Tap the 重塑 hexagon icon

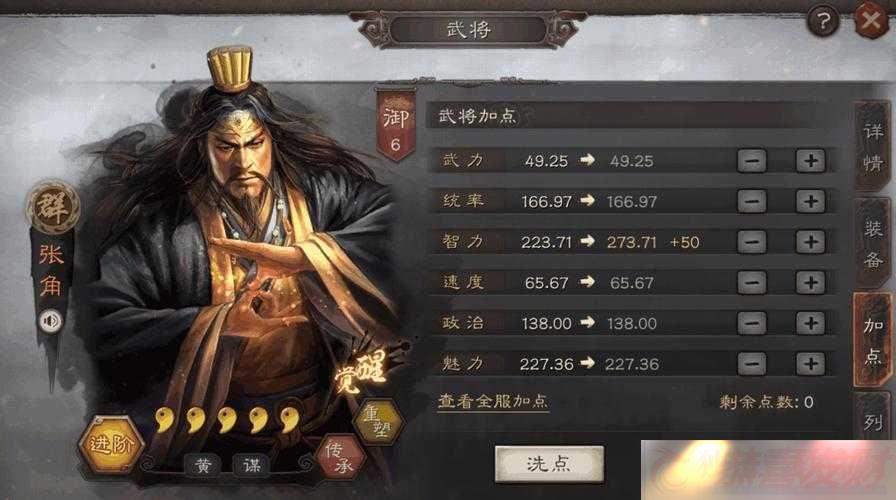pyautogui.click(x=378, y=422)
